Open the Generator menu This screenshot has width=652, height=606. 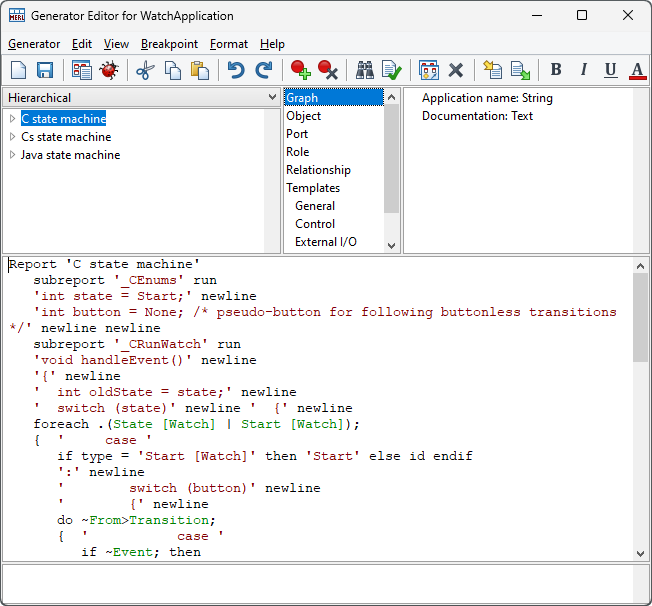[x=34, y=44]
